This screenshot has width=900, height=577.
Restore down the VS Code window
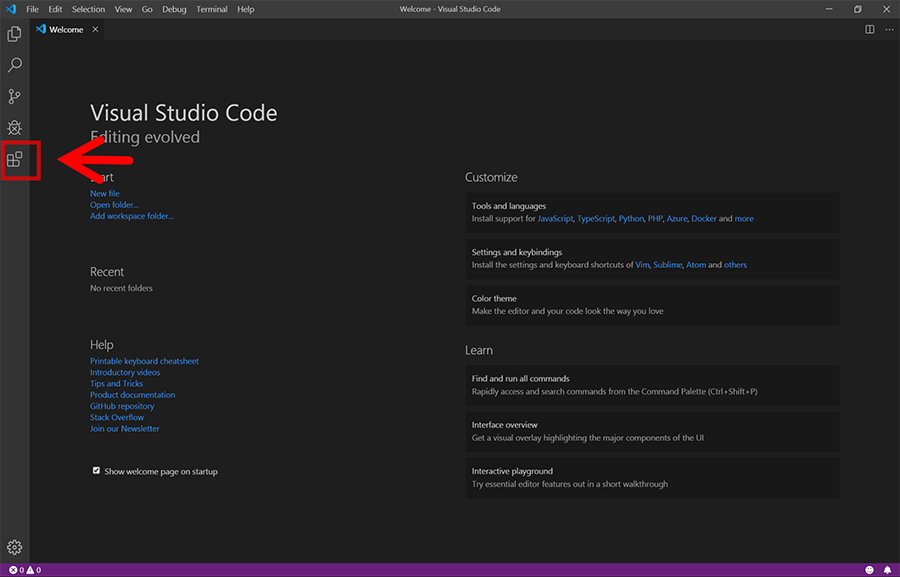point(858,9)
